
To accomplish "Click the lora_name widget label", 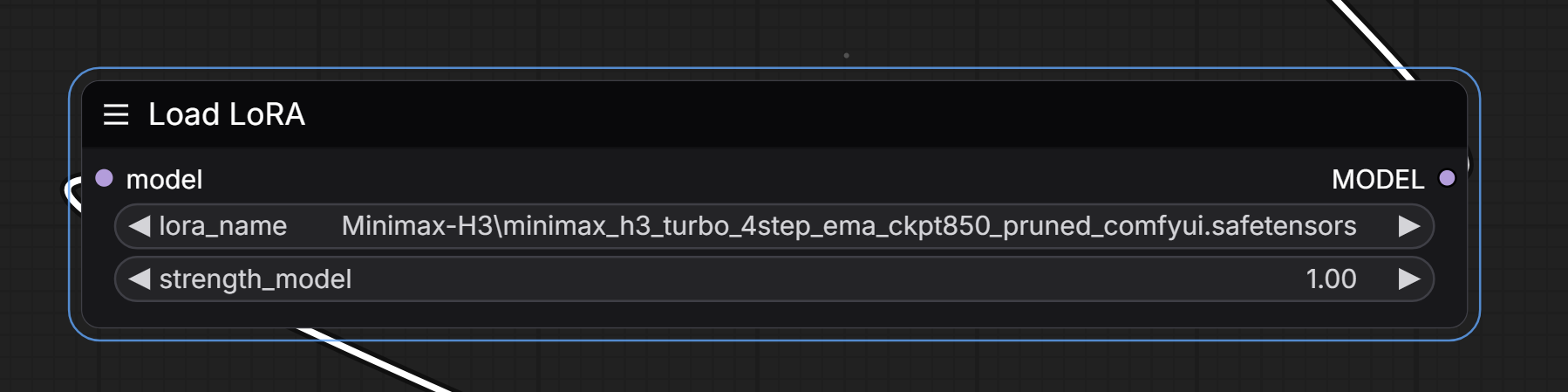I will [223, 226].
